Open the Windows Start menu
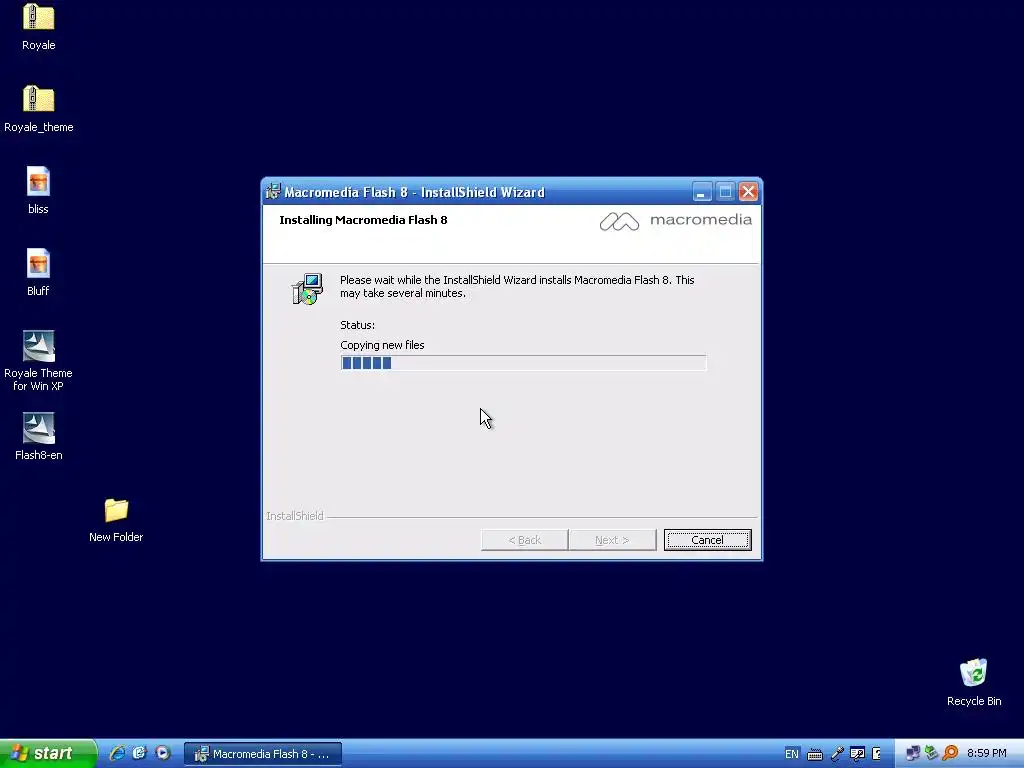 [x=48, y=754]
